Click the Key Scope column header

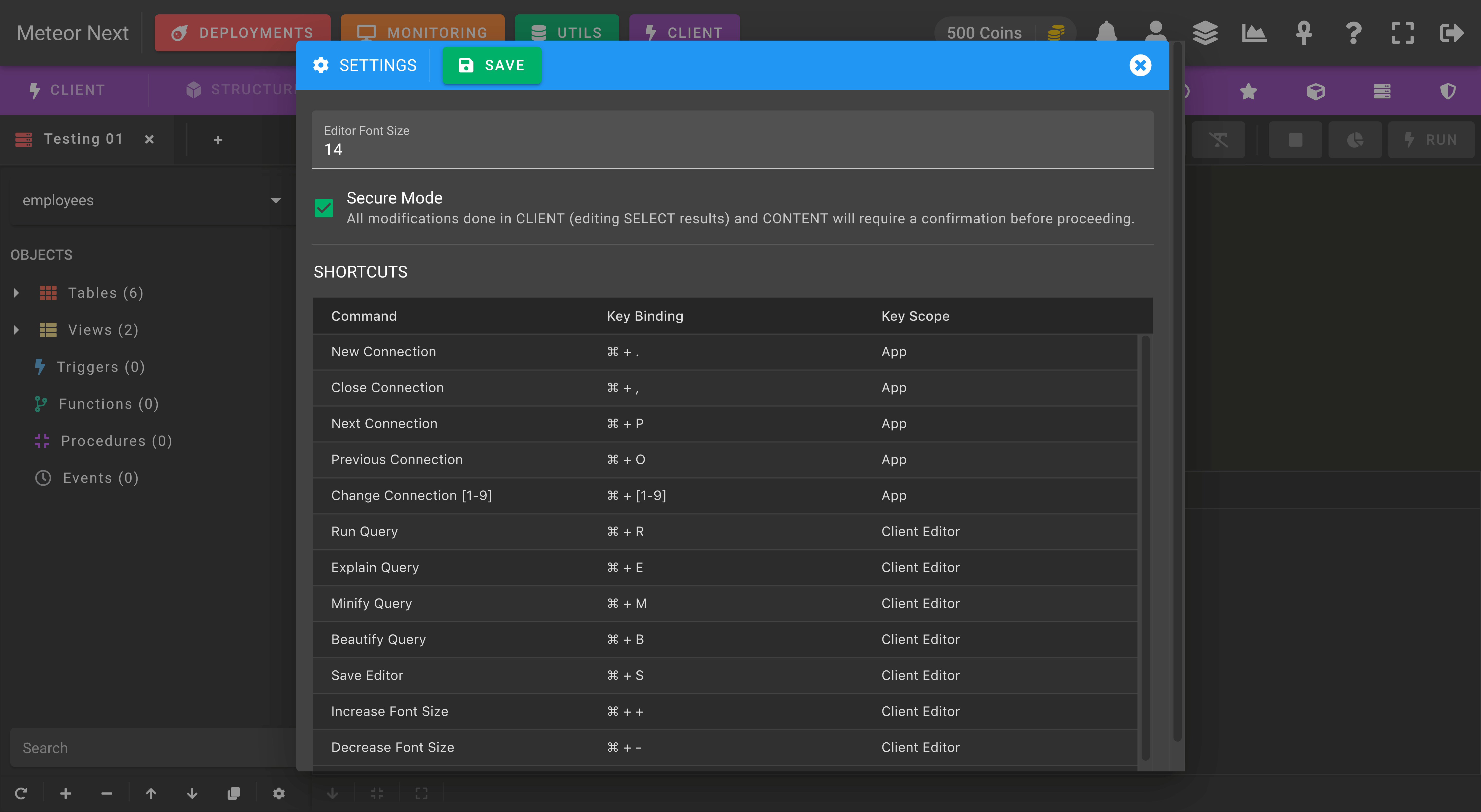(915, 316)
